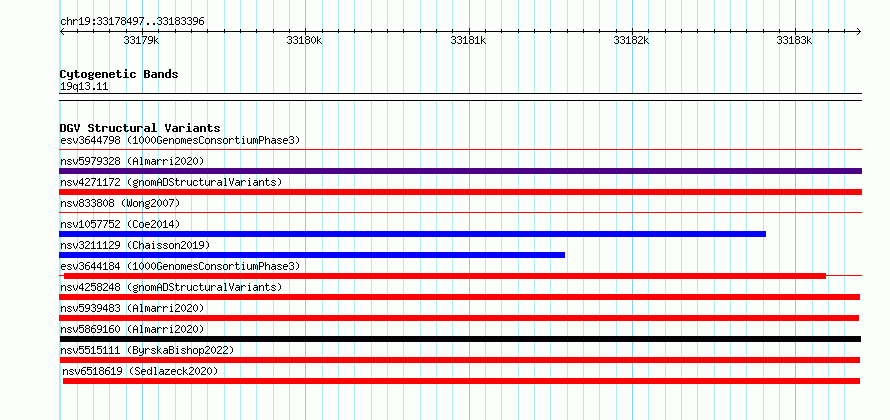Viewport: 890px width, 420px height.
Task: Click the black nsv5869160 variant bar
Action: point(460,339)
